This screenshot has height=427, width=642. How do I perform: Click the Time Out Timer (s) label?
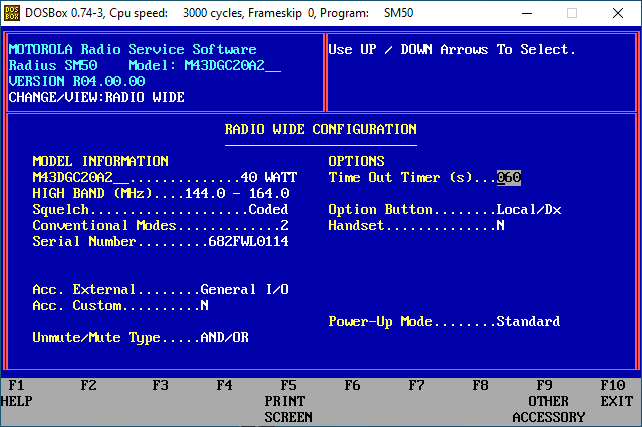coord(400,178)
